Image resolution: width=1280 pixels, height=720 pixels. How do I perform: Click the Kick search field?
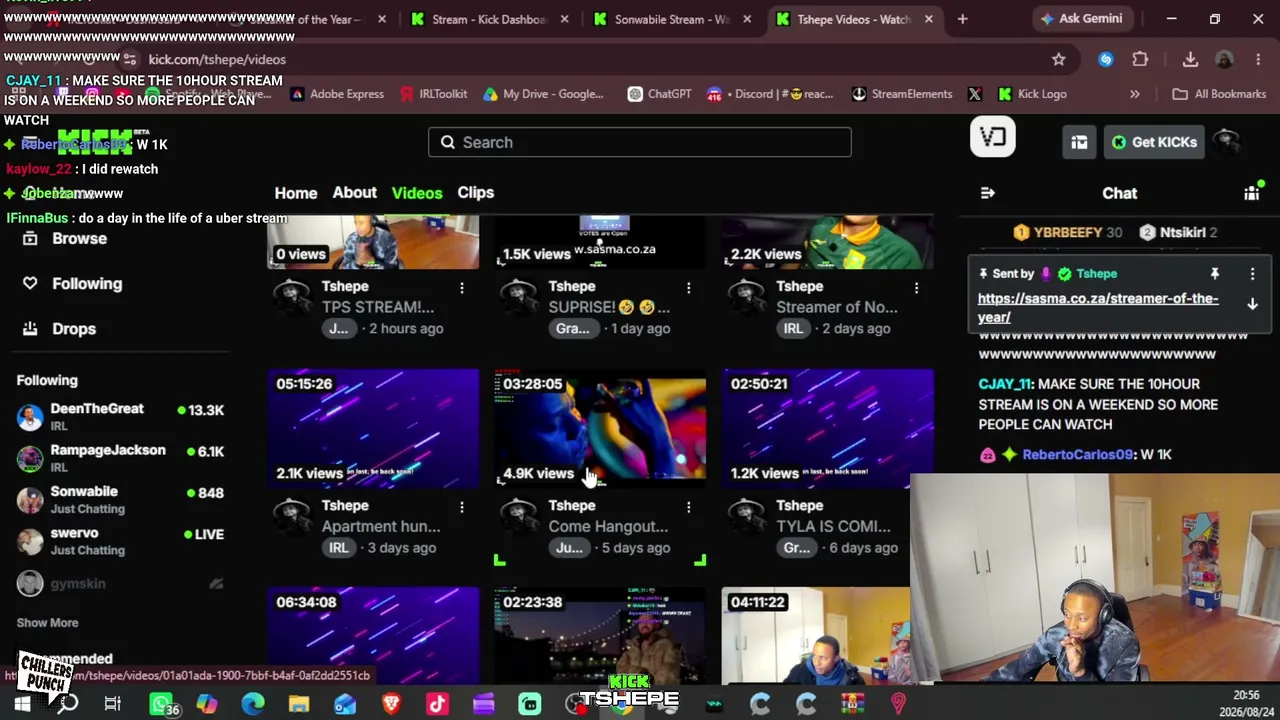(x=640, y=142)
